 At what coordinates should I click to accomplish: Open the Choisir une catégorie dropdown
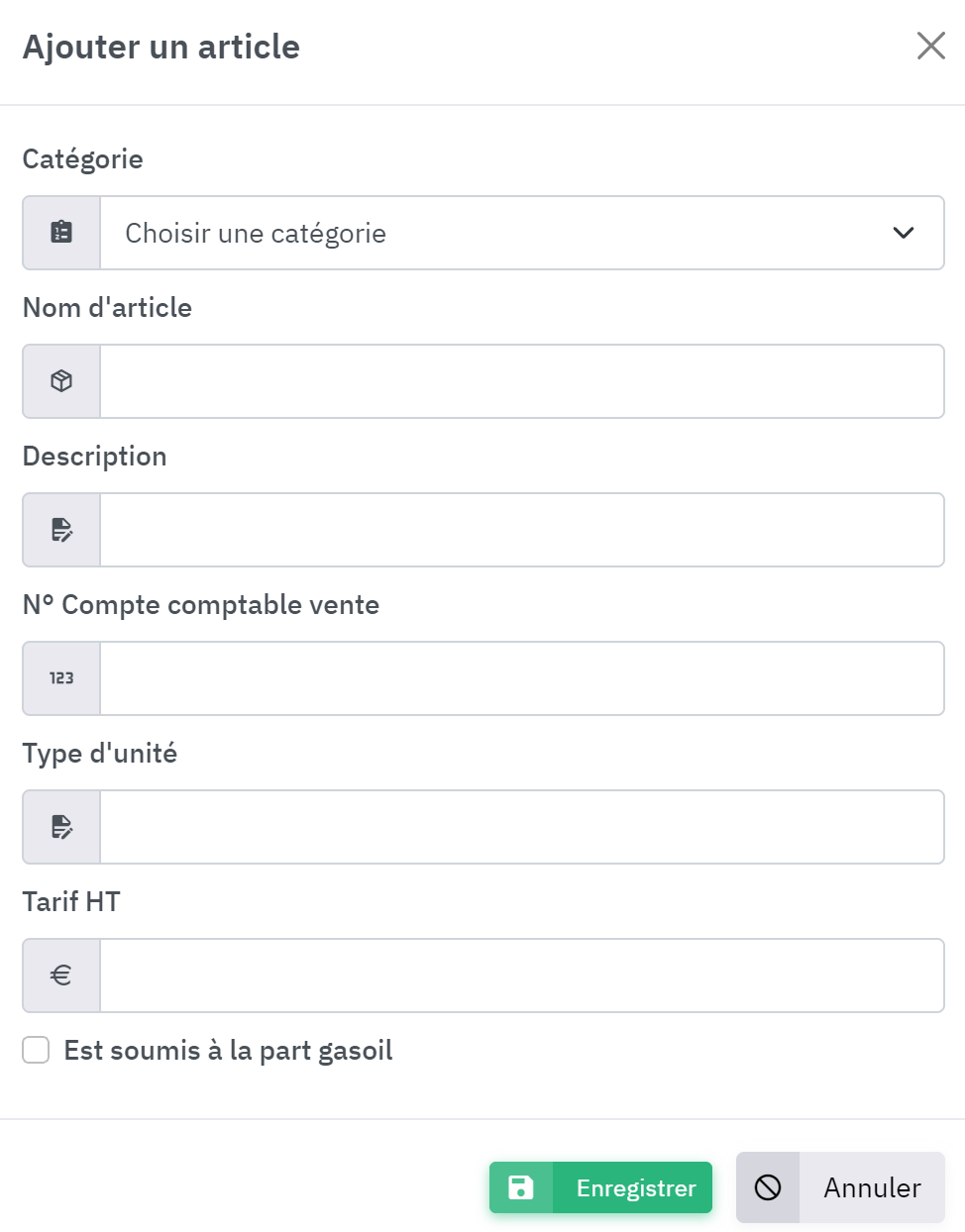click(495, 233)
